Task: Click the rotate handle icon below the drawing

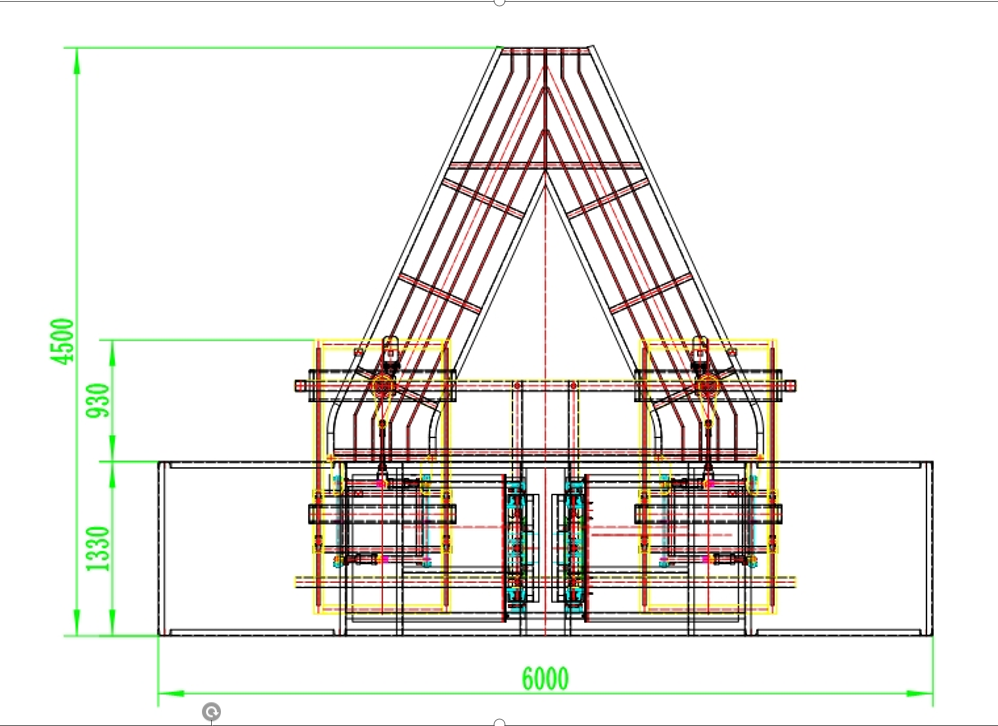Action: 211,711
